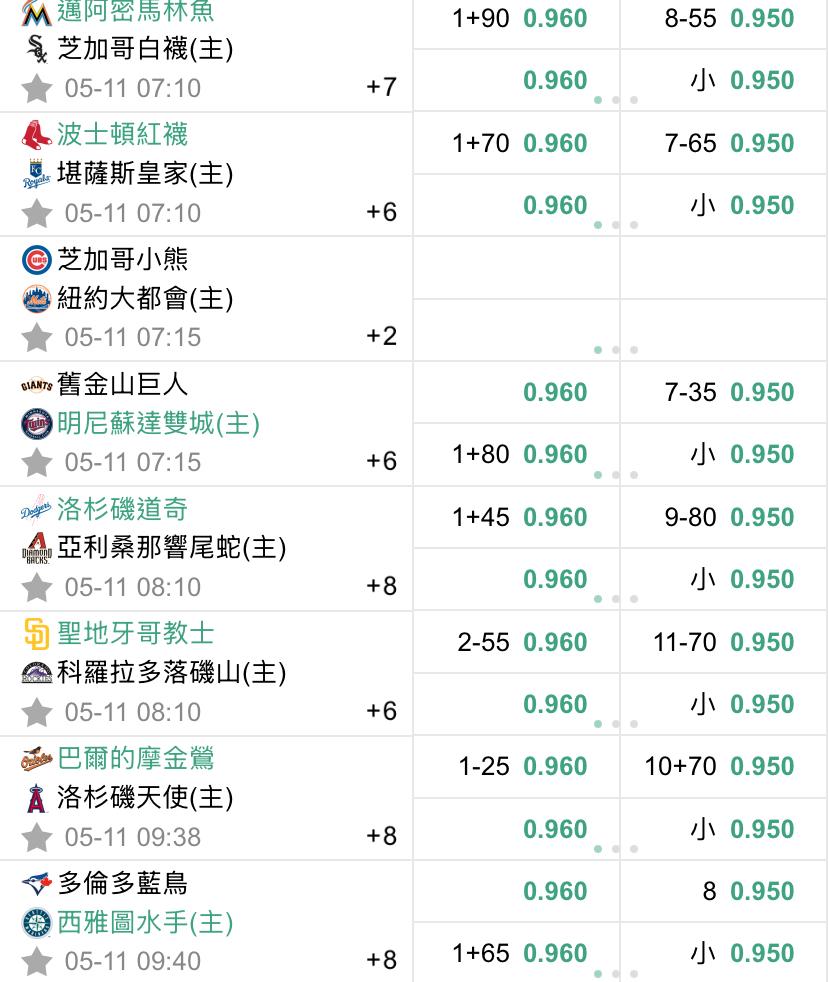828x982 pixels.
Task: Open the 波士頓紅襪 team name link
Action: 123,135
